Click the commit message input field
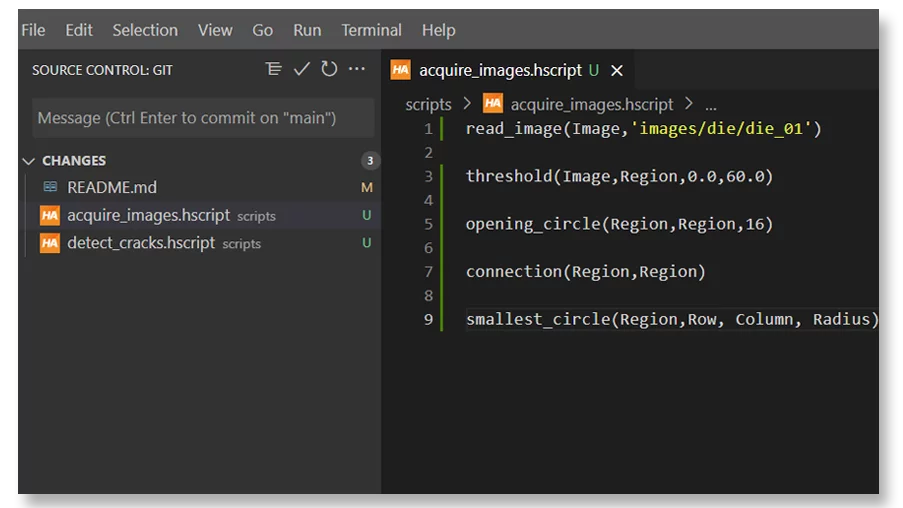Viewport: 903px width, 508px height. (203, 118)
